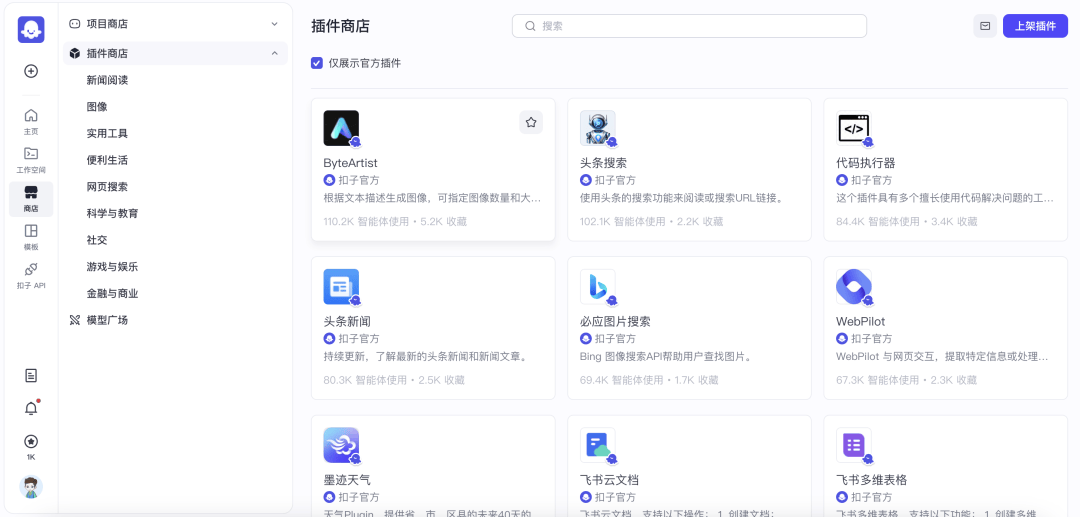
Task: Click the mail icon beside 上架插件
Action: coord(985,25)
